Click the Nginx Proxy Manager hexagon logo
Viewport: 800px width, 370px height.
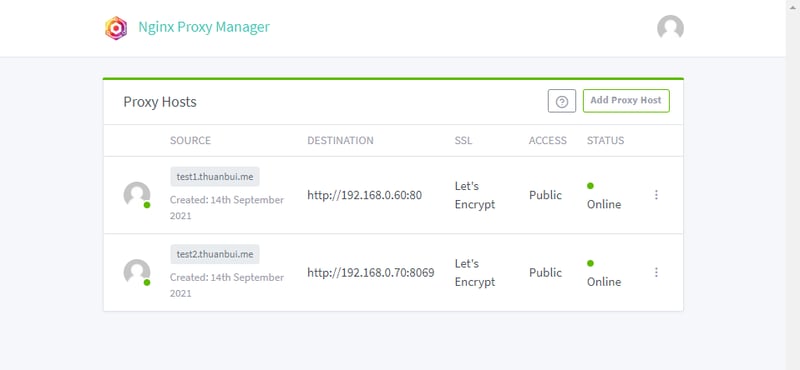[x=116, y=28]
